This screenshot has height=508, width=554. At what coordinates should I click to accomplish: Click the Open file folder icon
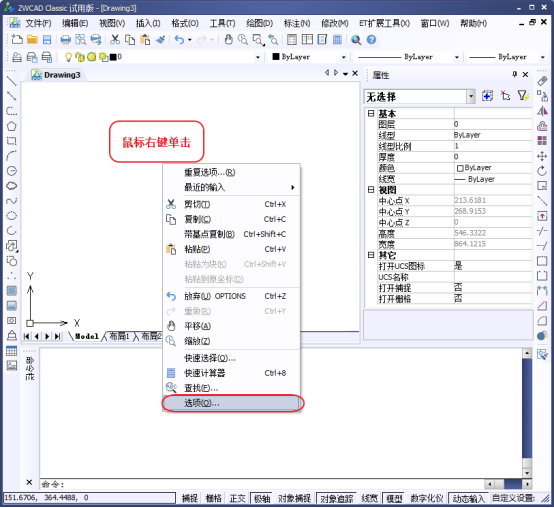coord(32,40)
